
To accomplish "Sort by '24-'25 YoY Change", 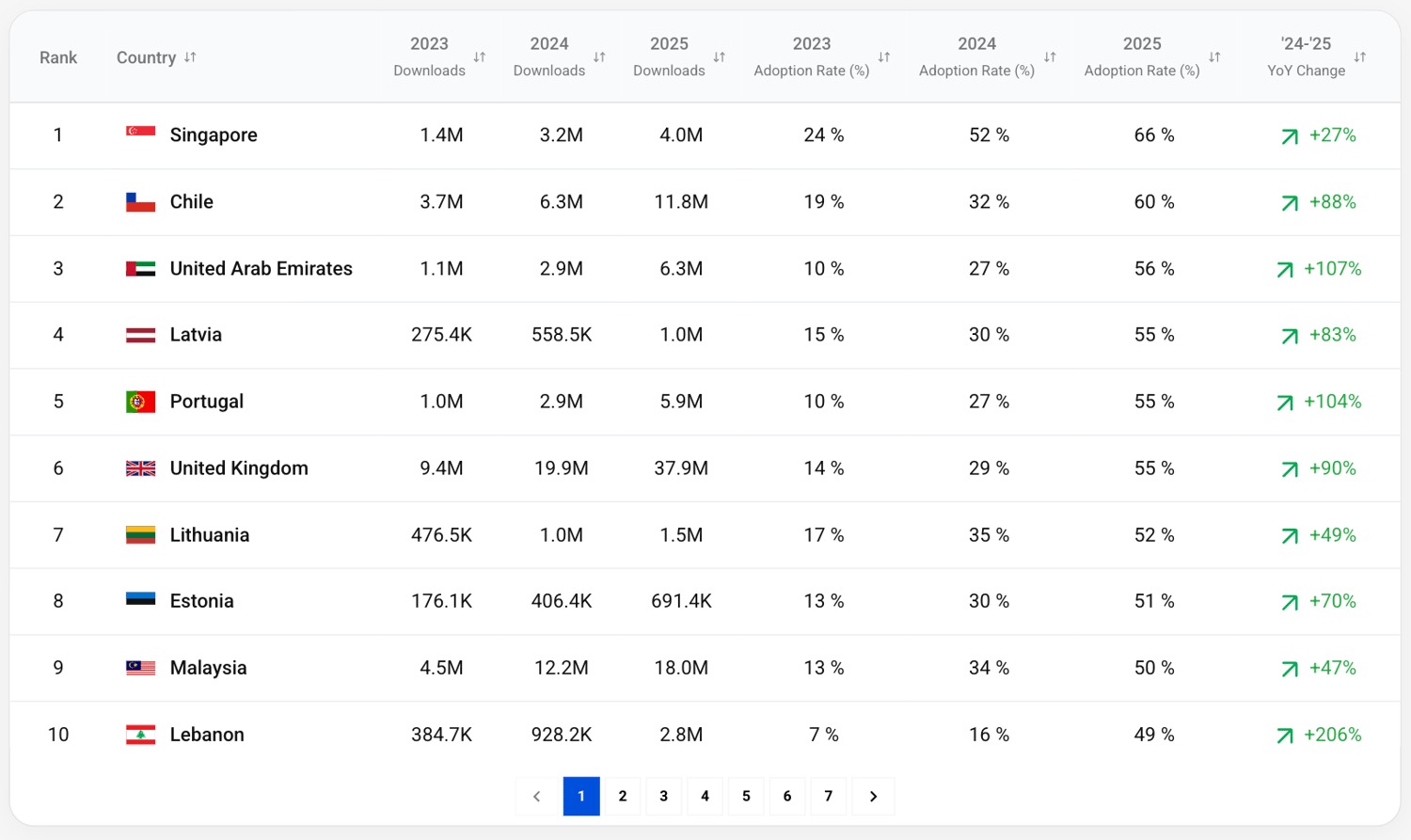I will (x=1360, y=57).
